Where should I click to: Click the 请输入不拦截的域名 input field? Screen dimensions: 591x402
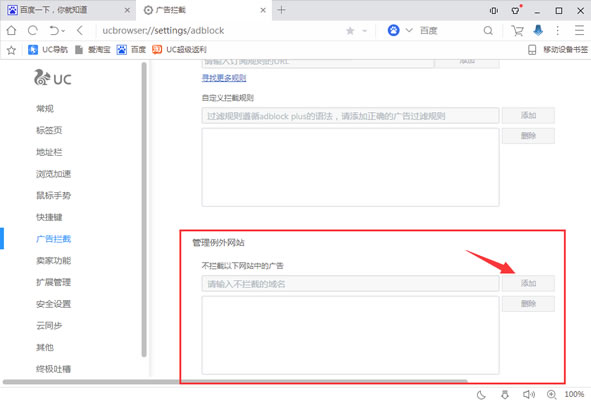tap(350, 284)
